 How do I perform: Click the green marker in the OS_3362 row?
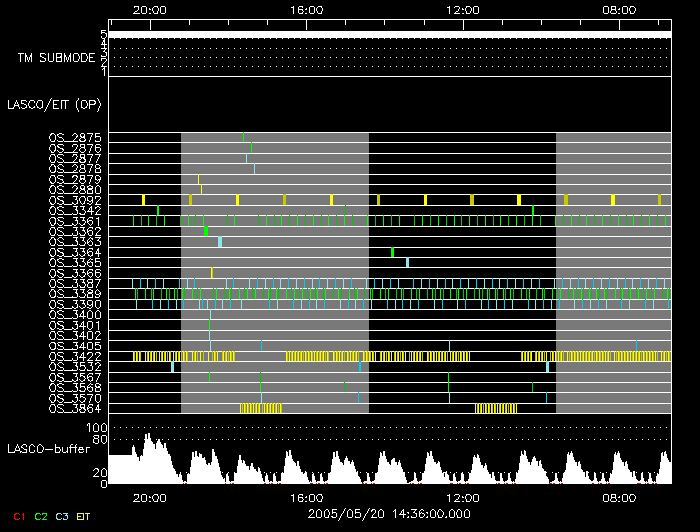[206, 231]
